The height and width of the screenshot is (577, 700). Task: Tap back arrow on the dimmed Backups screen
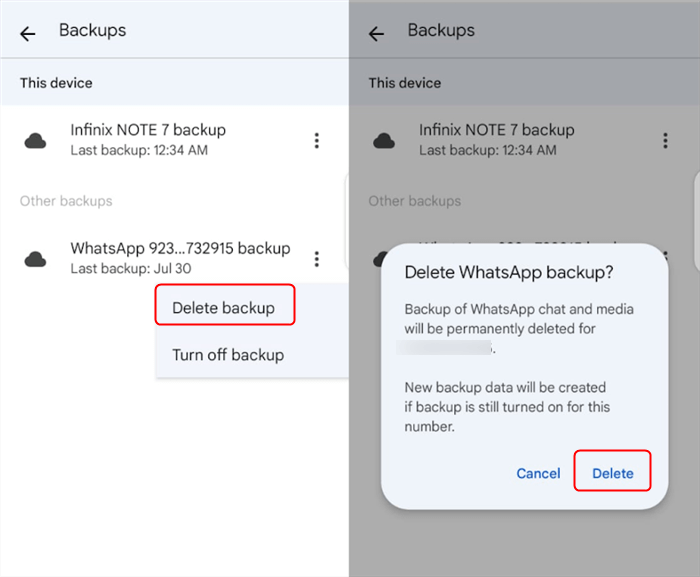pos(376,34)
